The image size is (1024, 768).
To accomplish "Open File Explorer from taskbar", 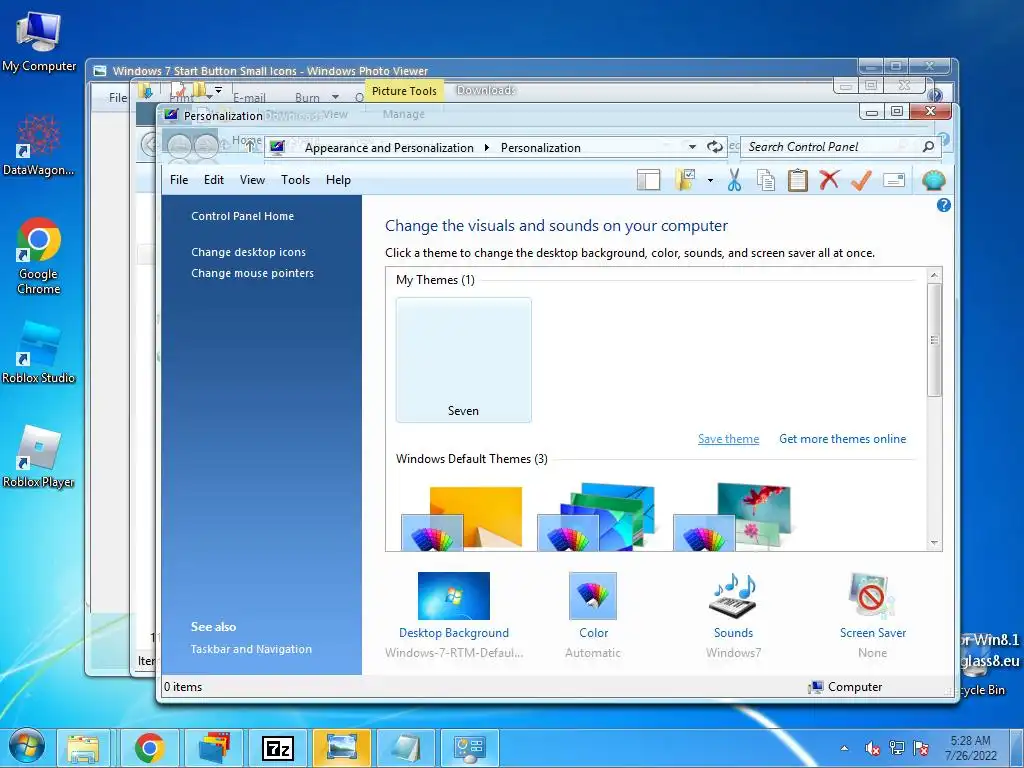I will tap(83, 748).
